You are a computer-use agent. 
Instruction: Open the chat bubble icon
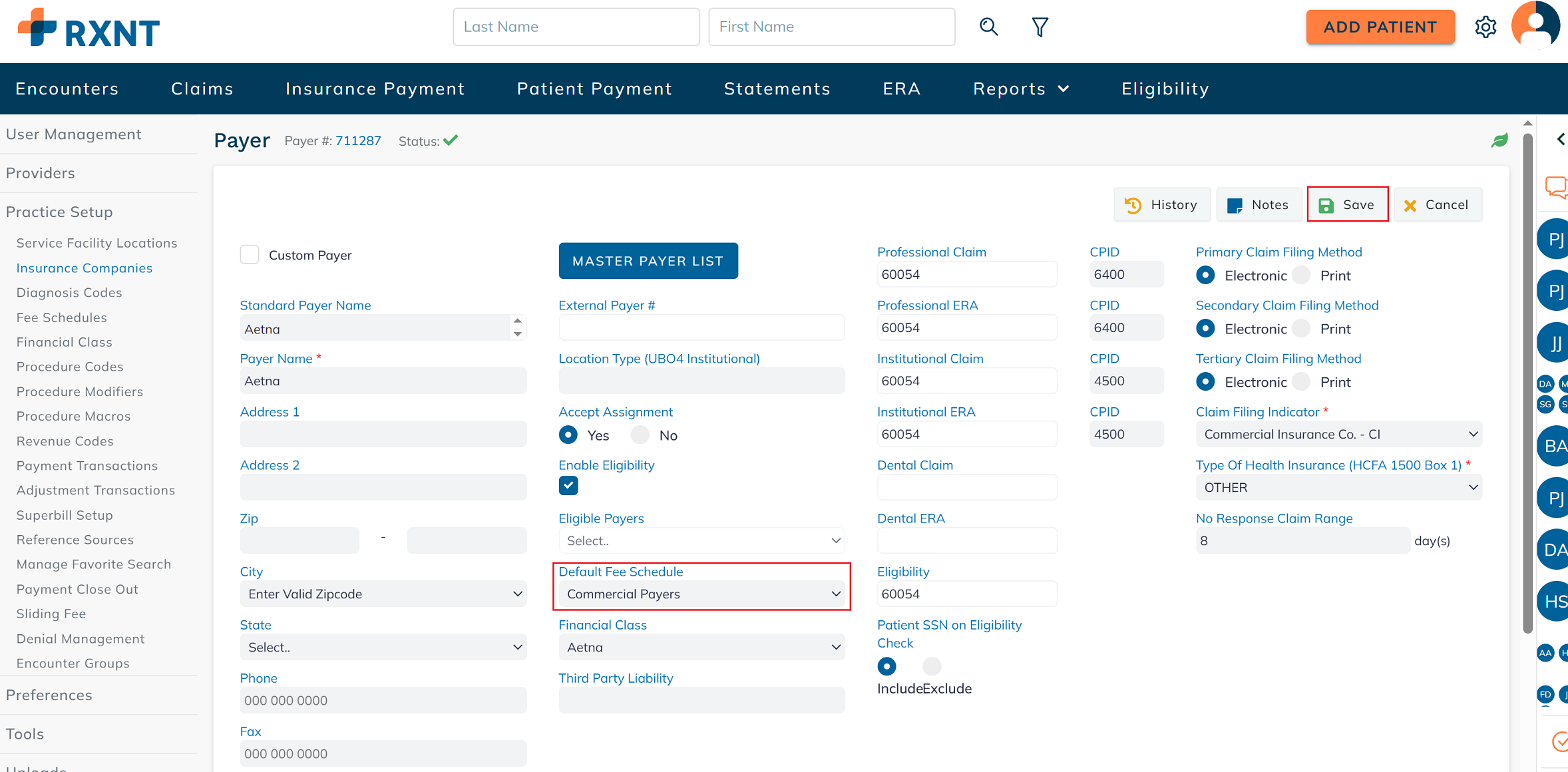1556,187
